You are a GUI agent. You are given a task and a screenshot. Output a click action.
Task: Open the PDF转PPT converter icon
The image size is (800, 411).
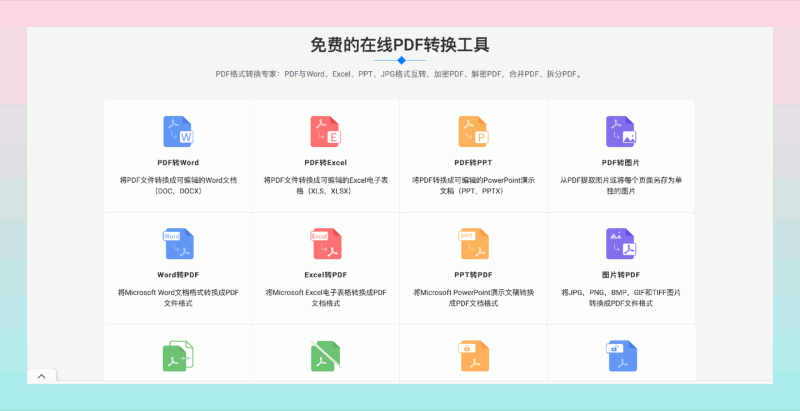(473, 132)
